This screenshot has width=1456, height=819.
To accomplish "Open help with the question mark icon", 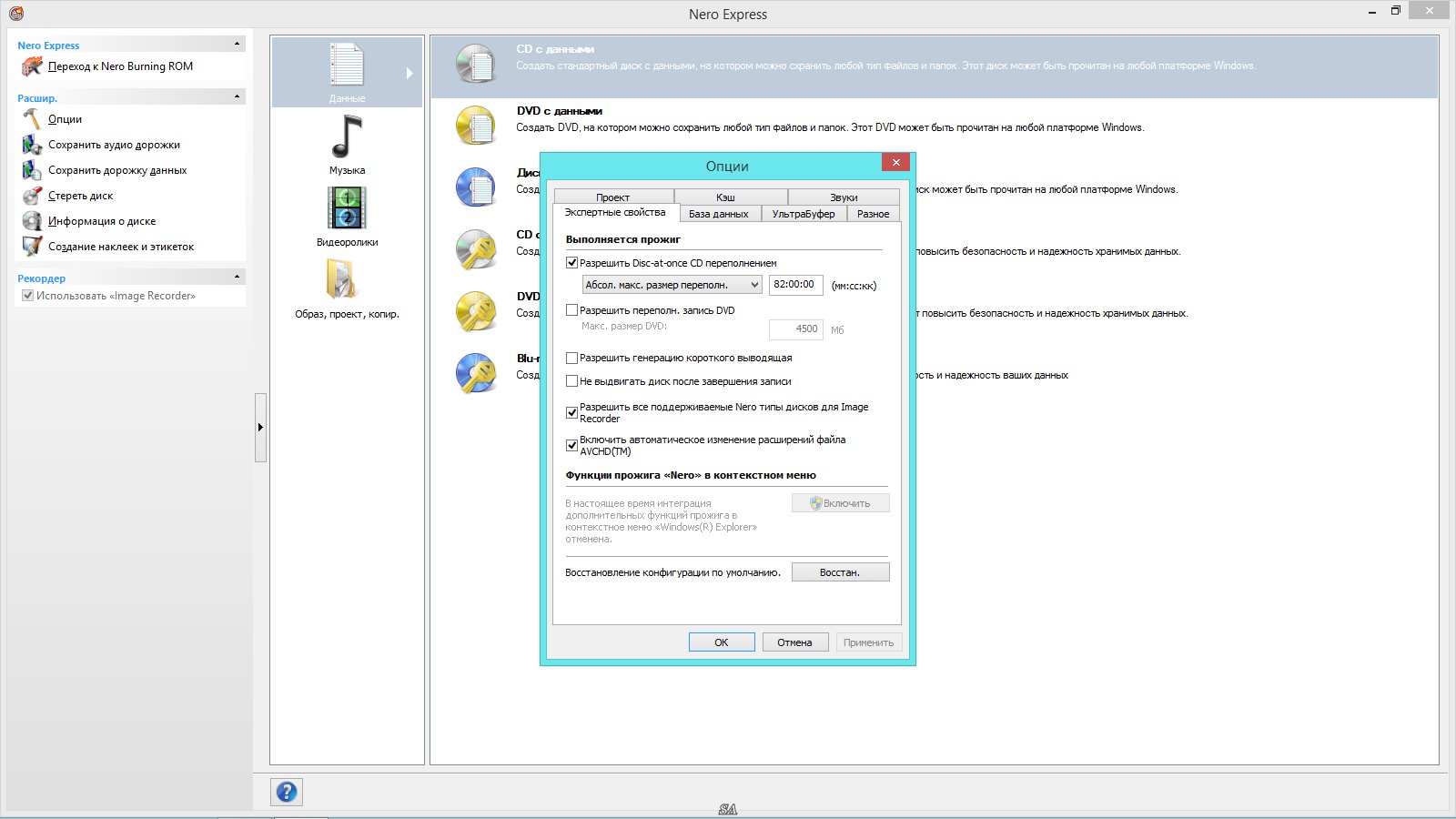I will pos(287,792).
